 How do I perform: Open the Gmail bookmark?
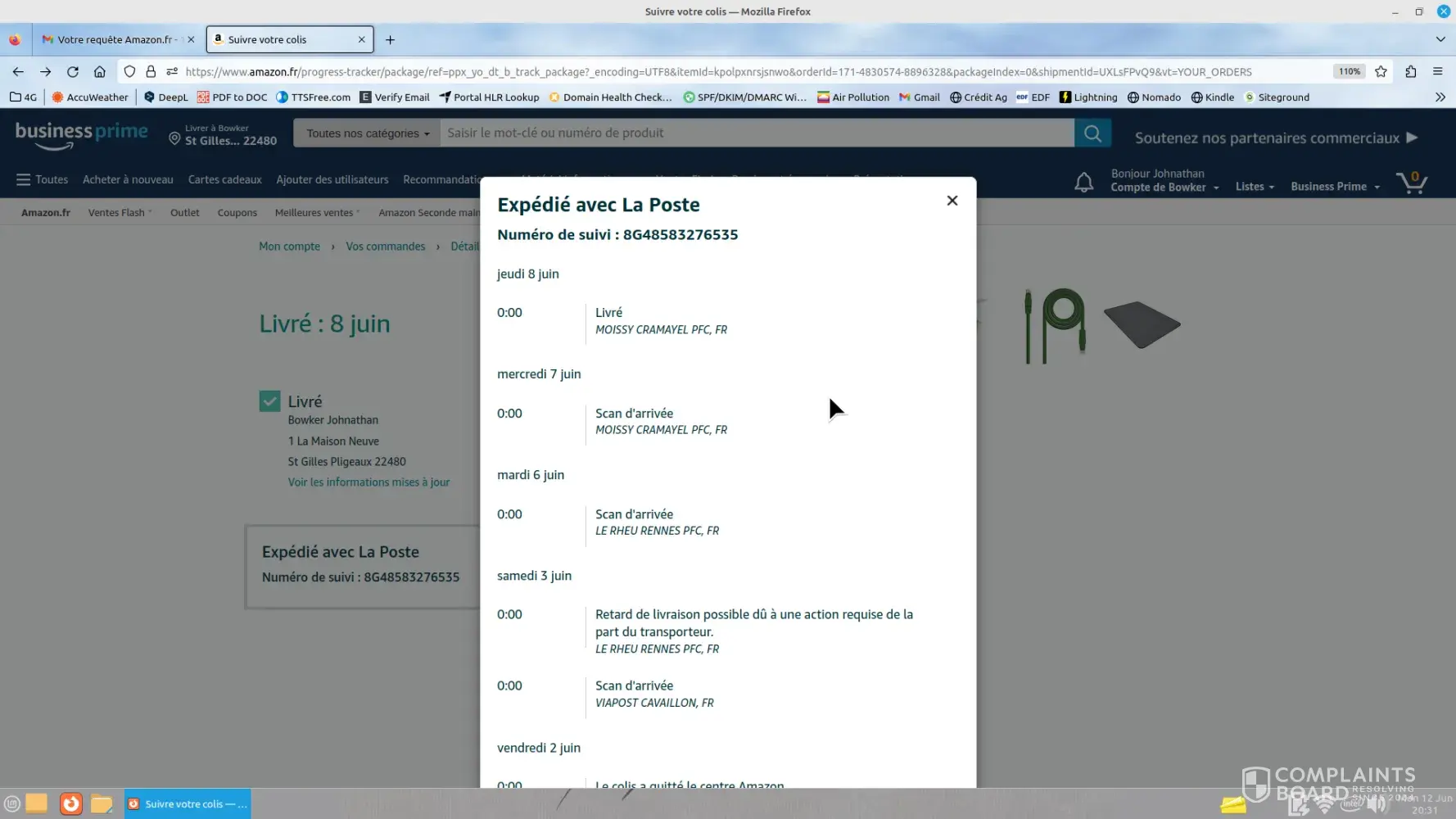919,97
